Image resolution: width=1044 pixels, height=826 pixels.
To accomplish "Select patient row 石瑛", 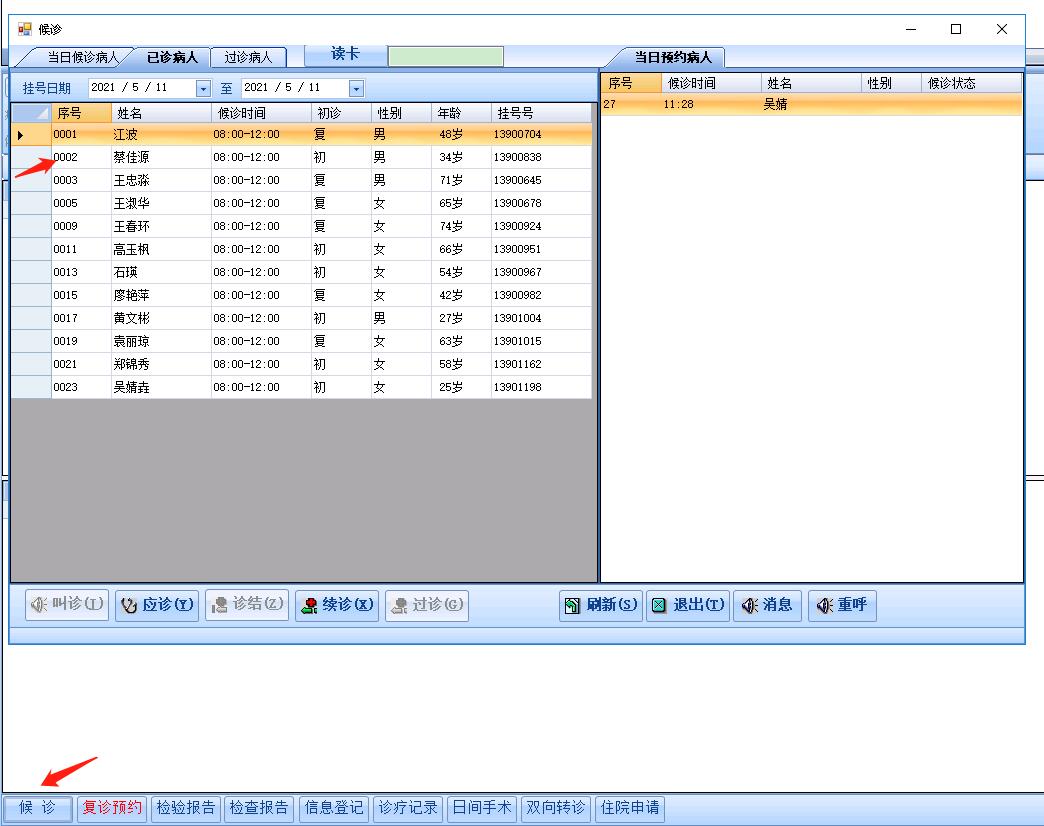I will [302, 272].
